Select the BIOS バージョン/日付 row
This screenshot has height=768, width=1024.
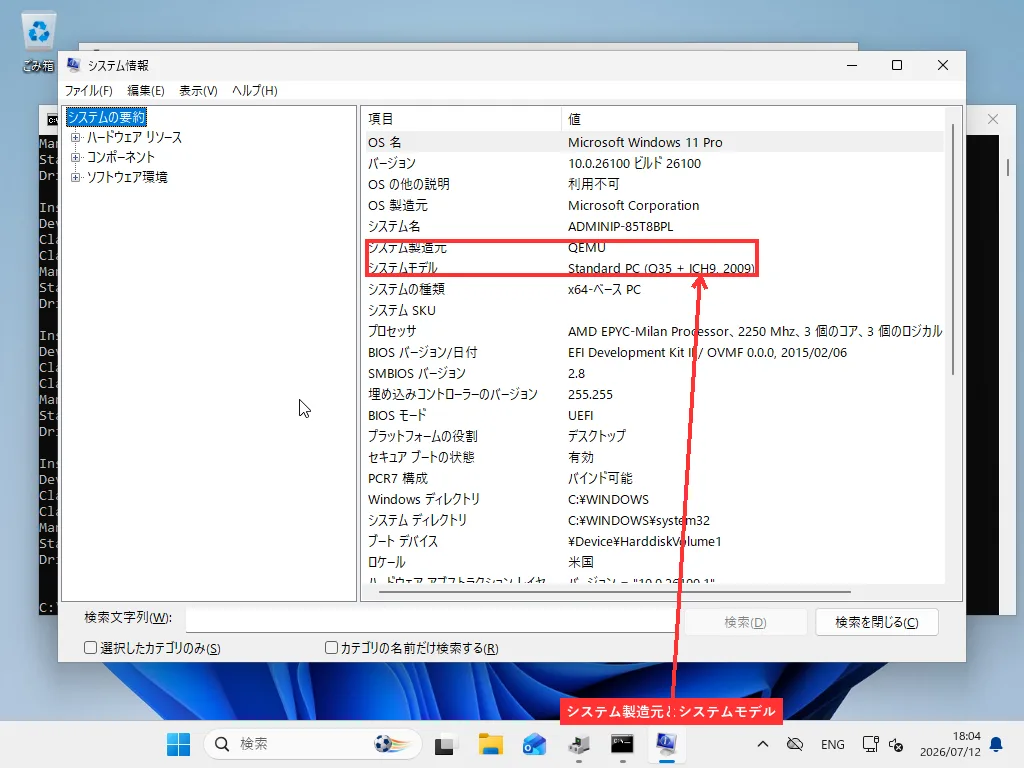click(x=653, y=353)
